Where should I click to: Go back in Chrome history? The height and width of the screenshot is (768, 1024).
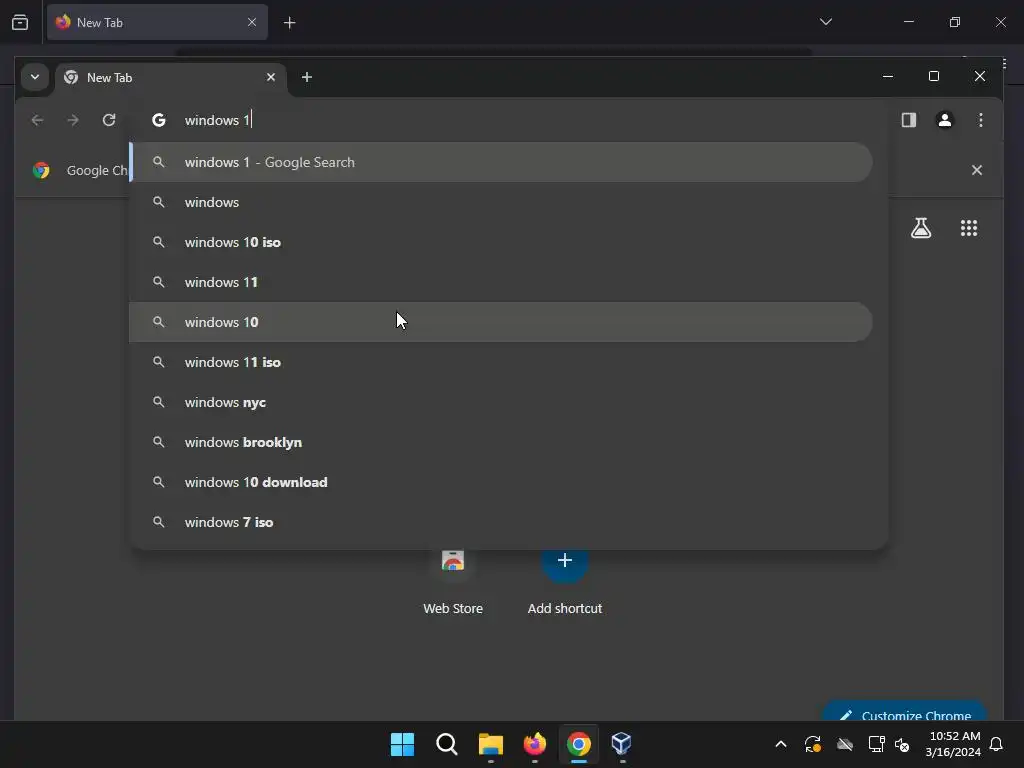tap(37, 120)
